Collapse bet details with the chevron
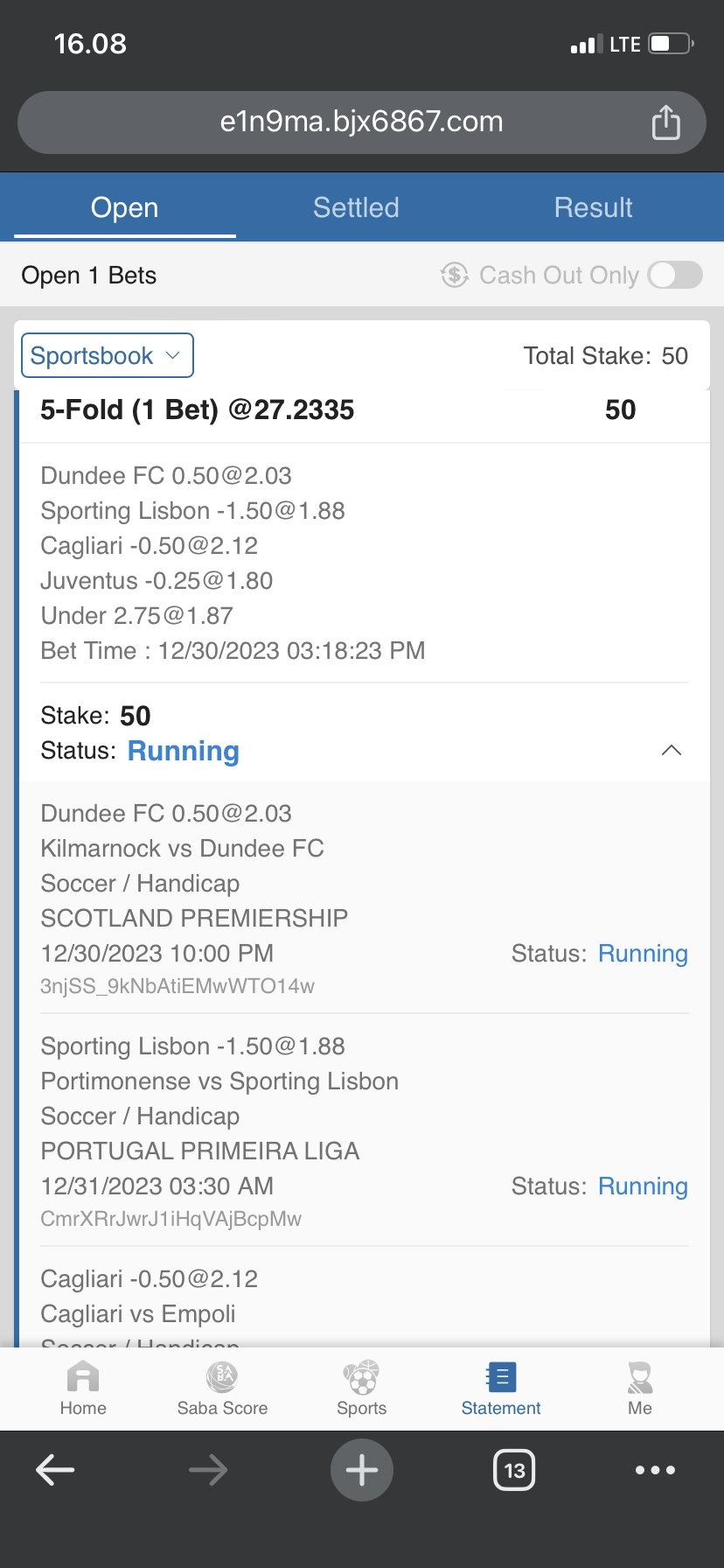The width and height of the screenshot is (724, 1568). pos(671,751)
